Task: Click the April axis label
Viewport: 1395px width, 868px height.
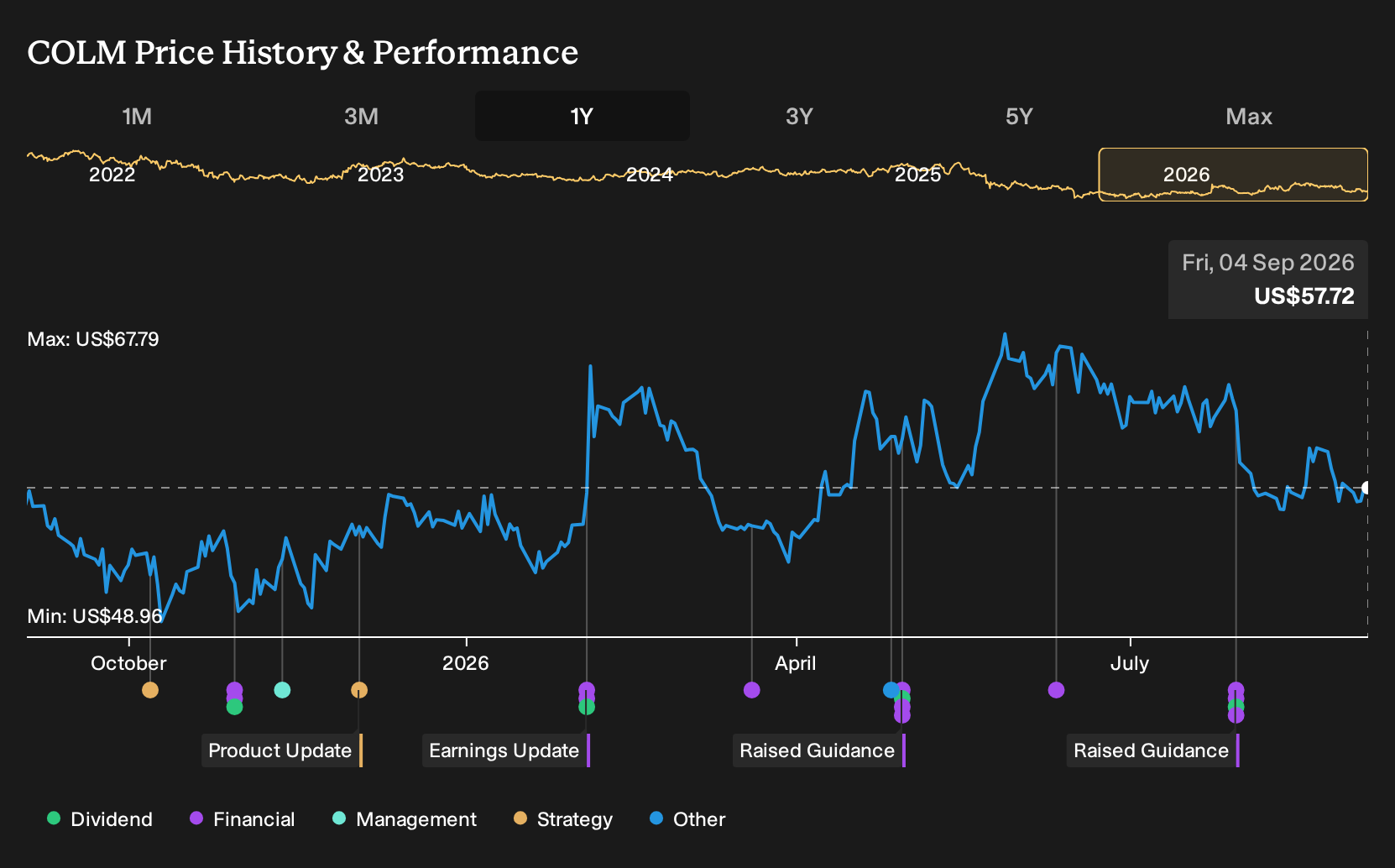Action: [x=796, y=663]
